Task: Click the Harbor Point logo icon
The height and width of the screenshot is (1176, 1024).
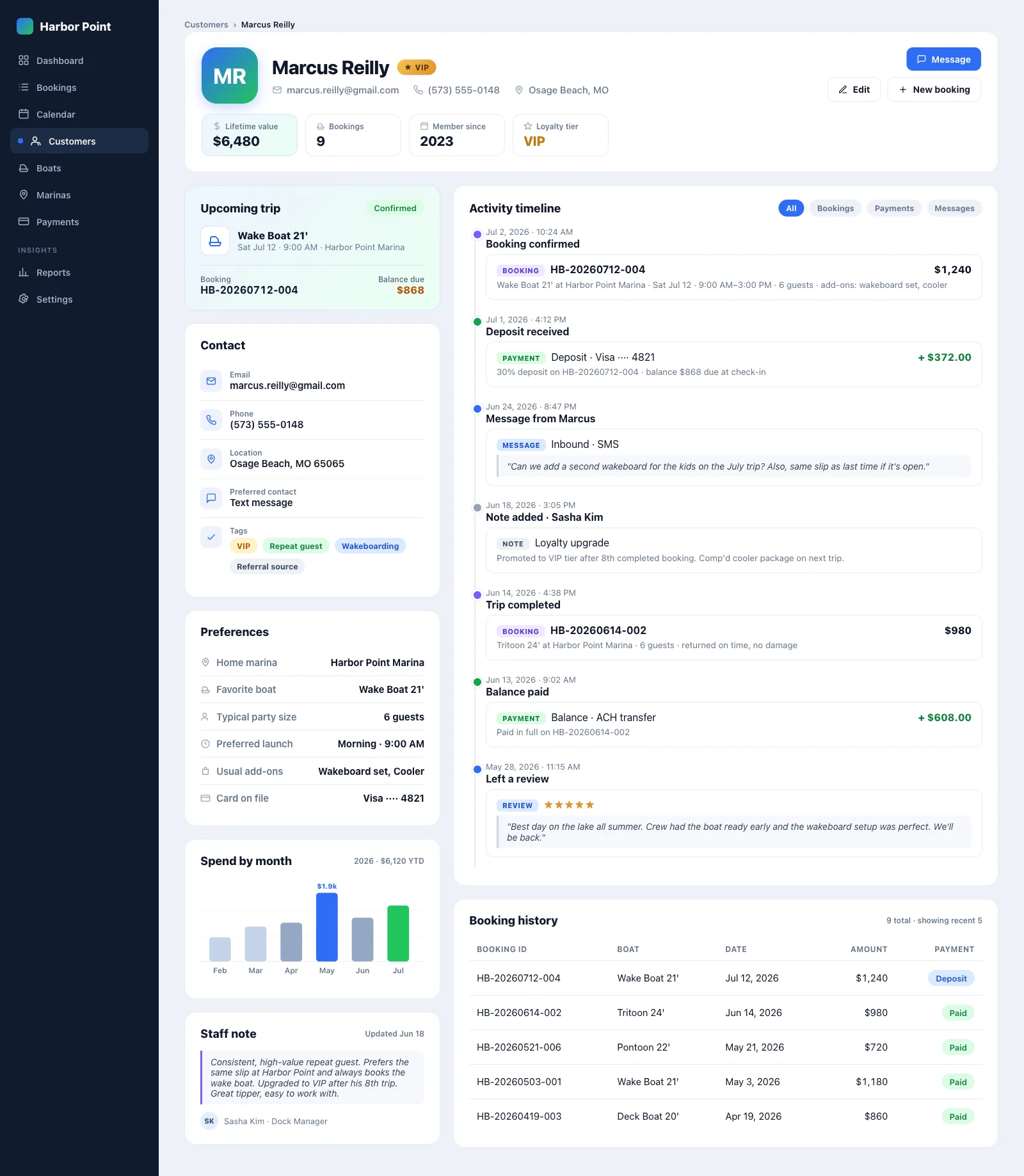Action: click(x=25, y=26)
